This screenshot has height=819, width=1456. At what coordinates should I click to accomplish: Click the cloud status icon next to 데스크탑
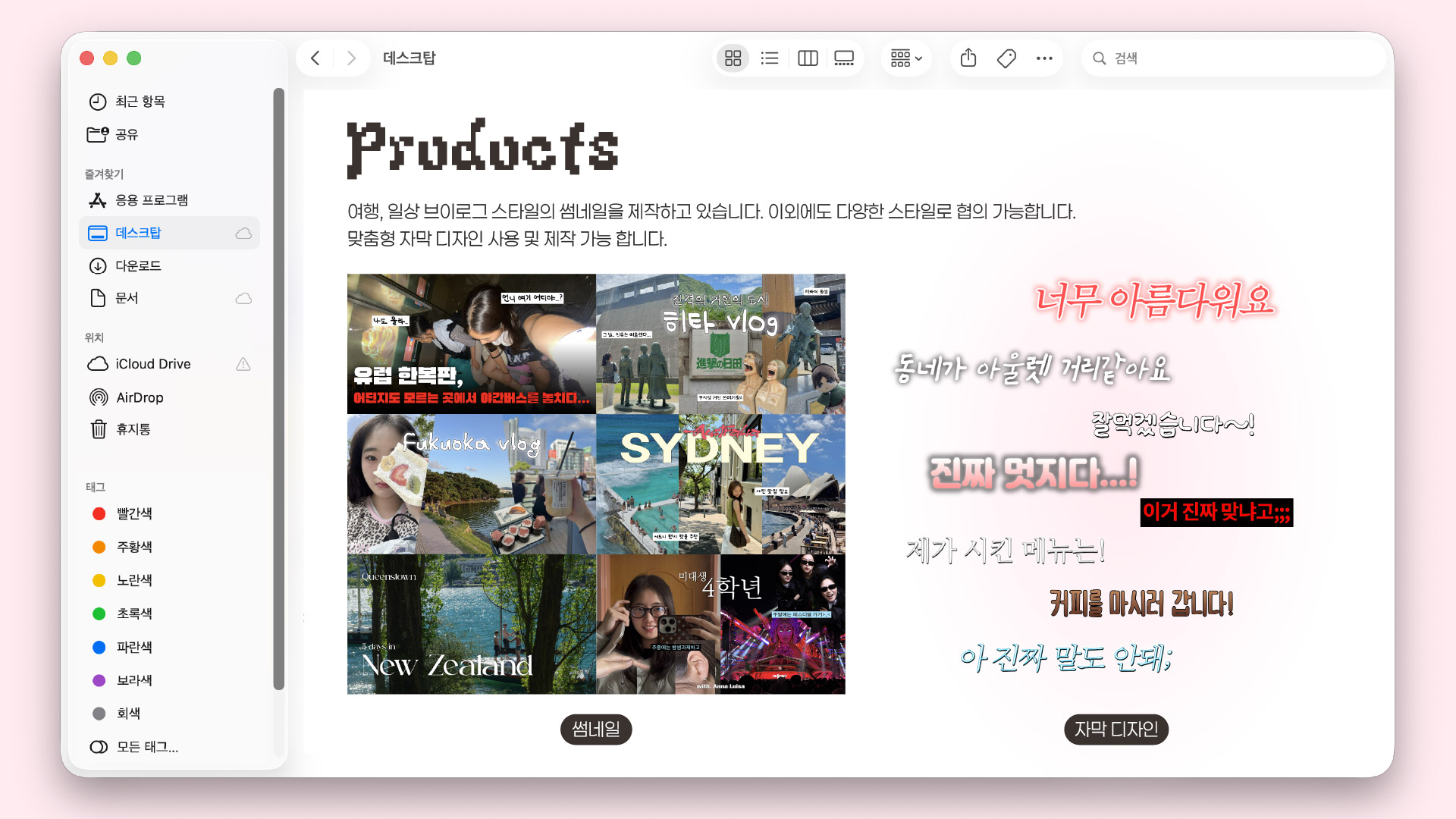point(243,233)
